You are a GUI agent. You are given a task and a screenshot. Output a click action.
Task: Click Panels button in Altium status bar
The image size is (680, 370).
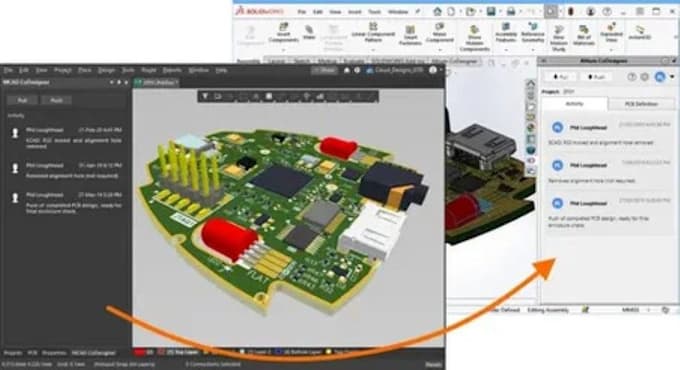click(433, 364)
